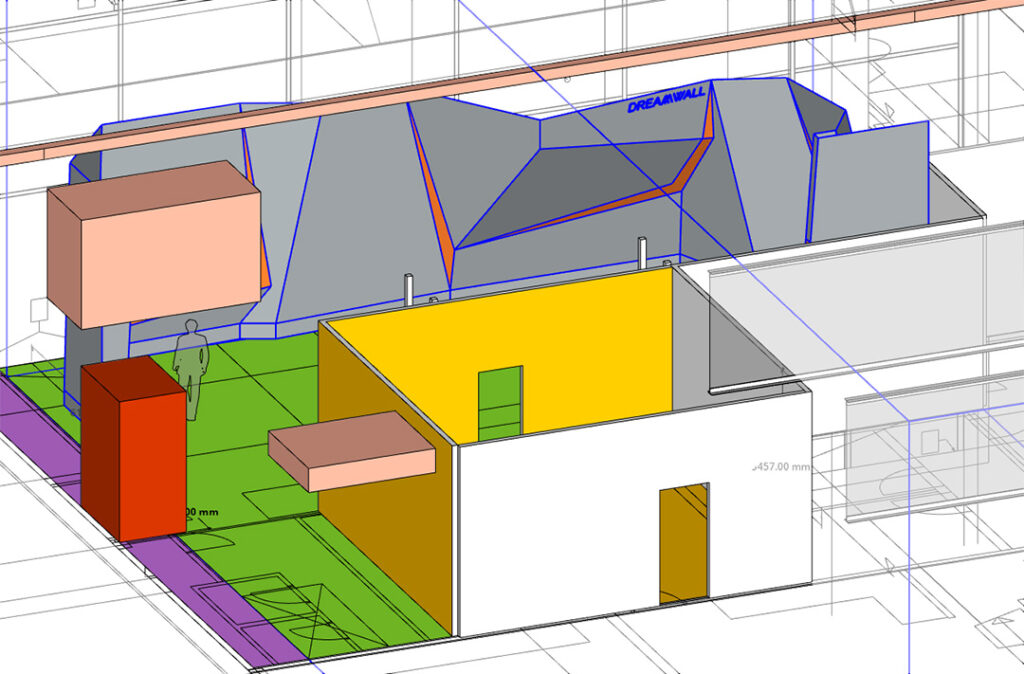
Task: Select the tall red box object
Action: tap(134, 448)
